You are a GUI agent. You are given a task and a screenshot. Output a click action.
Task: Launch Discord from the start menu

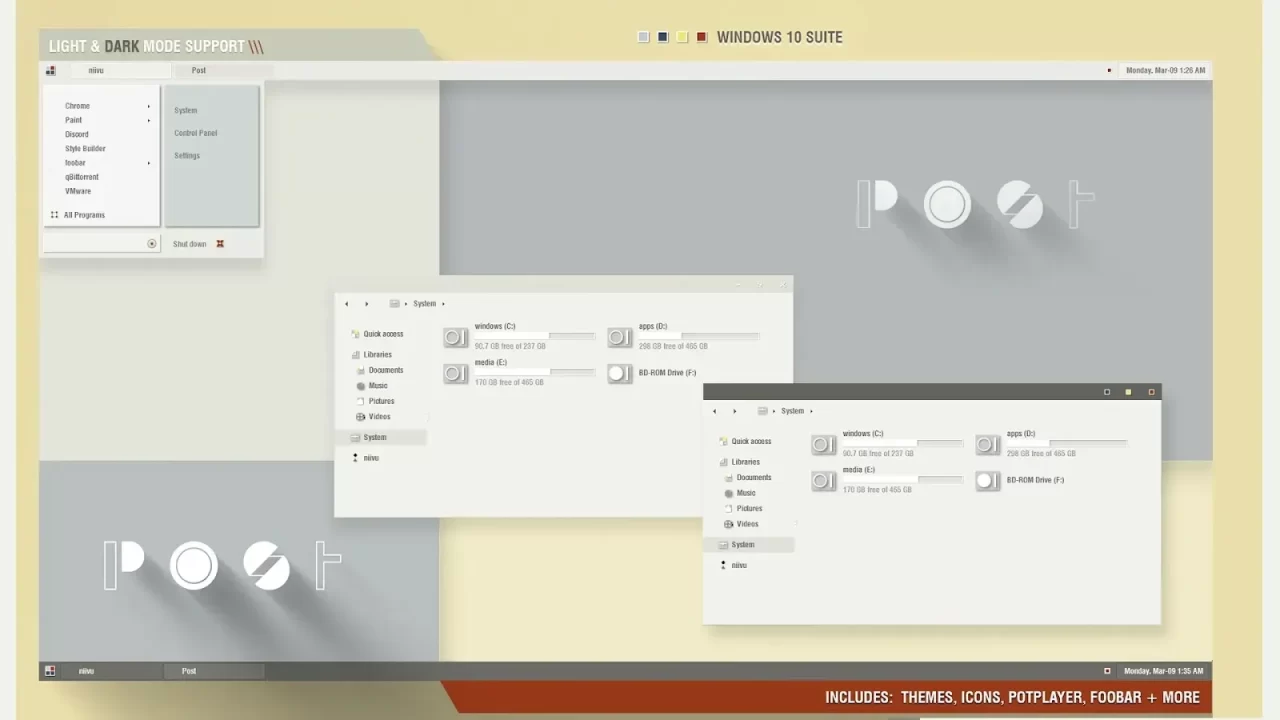(77, 134)
